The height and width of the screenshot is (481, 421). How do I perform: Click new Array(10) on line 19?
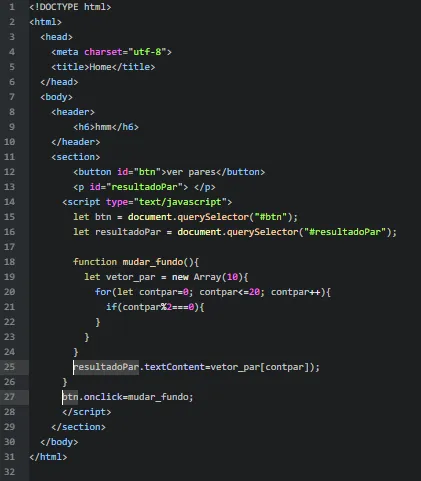[x=207, y=277]
